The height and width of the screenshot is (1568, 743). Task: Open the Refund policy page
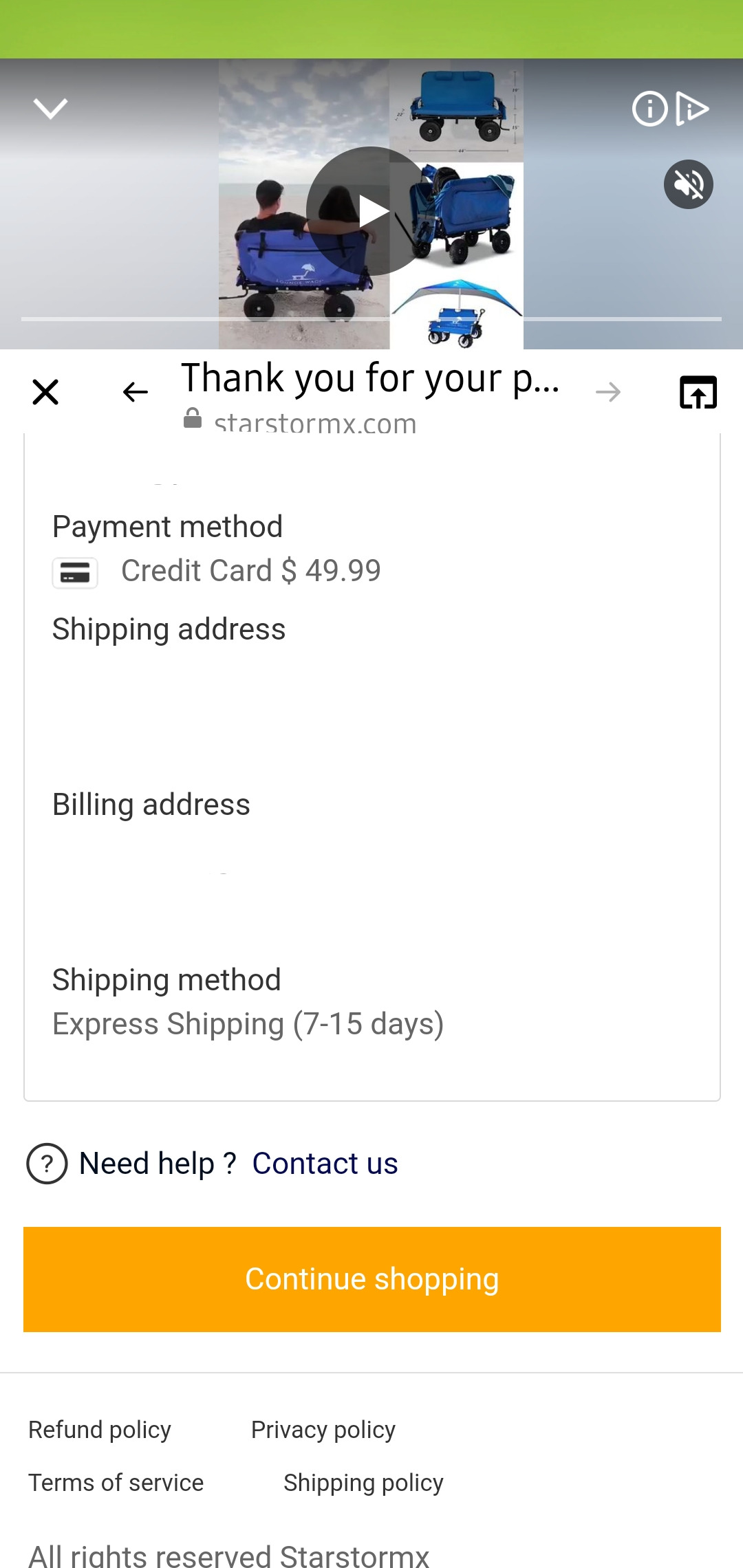[x=100, y=1430]
